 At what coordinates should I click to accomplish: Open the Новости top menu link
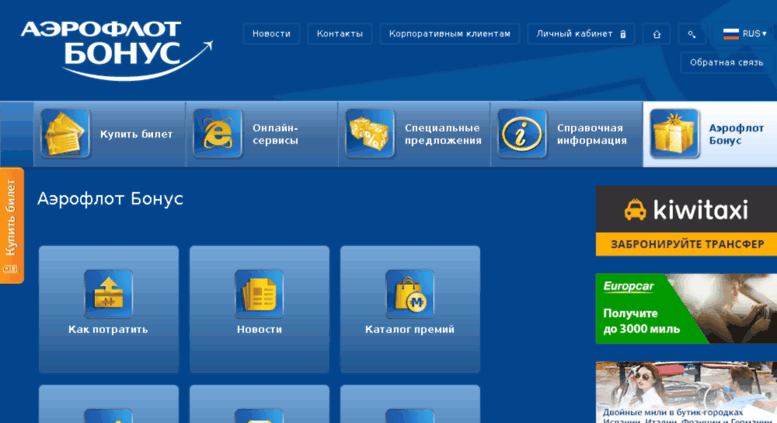click(x=272, y=34)
